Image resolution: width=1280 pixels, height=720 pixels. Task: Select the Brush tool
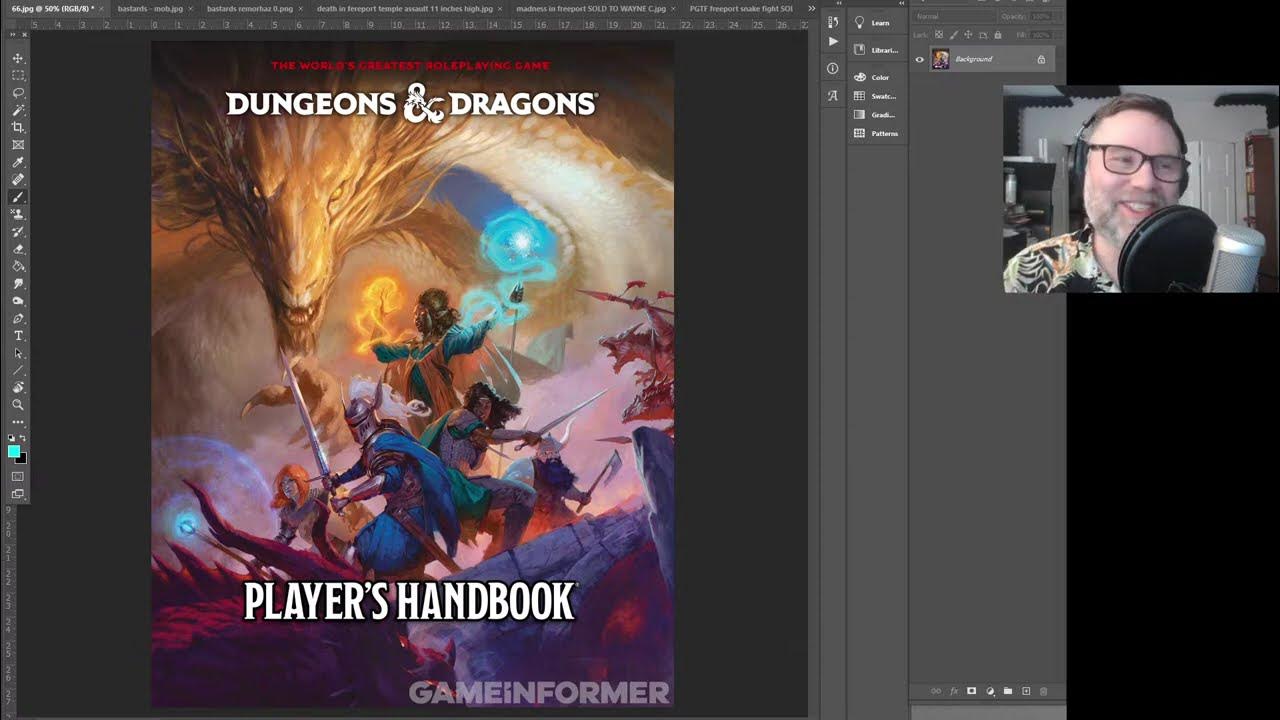(x=18, y=197)
